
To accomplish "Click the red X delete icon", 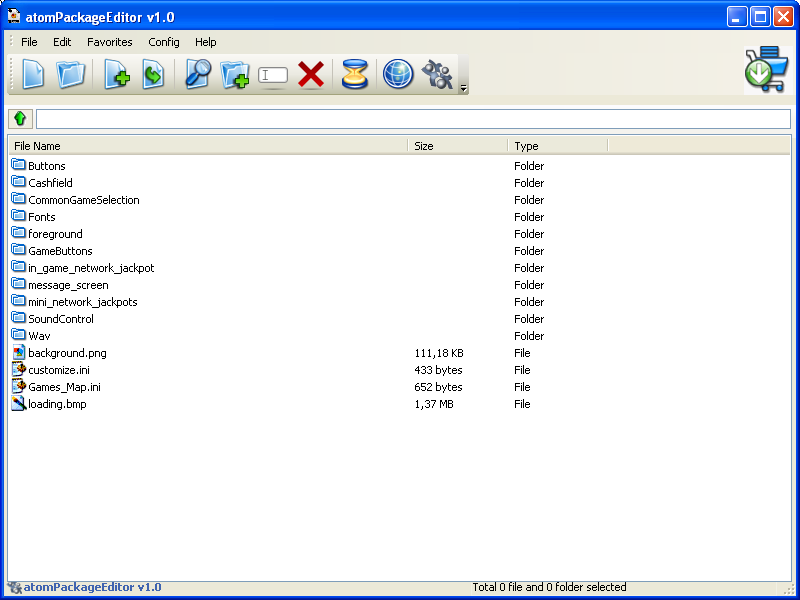I will 311,75.
